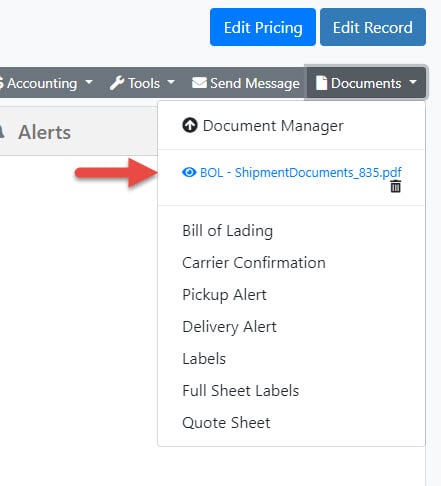Screen dimensions: 441x486
Task: Choose Full Sheet Labels option
Action: tap(241, 391)
